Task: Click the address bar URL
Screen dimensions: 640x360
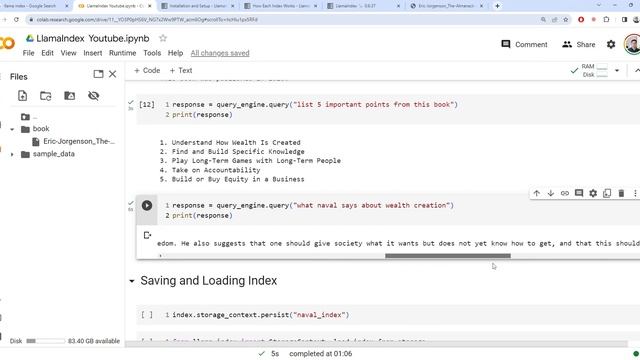Action: 147,20
